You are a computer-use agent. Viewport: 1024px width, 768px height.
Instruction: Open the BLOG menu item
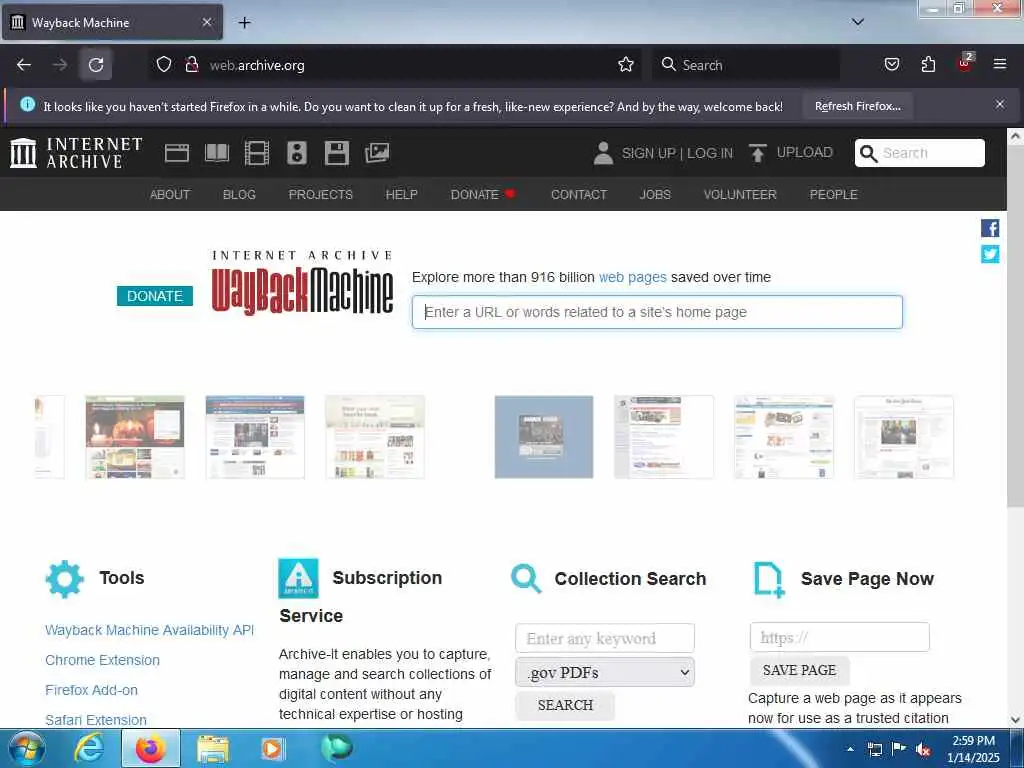click(x=239, y=195)
